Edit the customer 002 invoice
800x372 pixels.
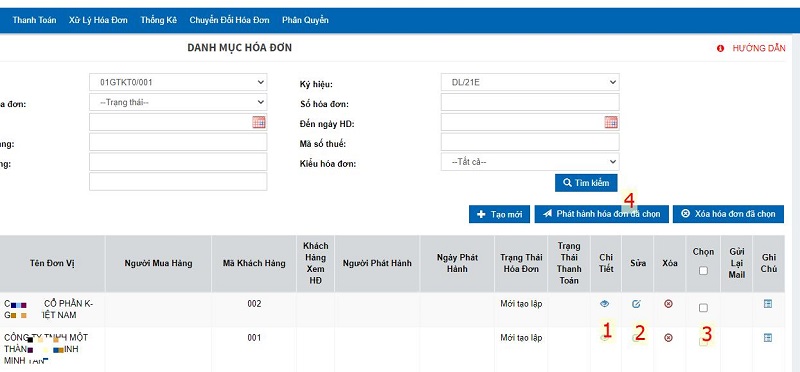coord(636,304)
